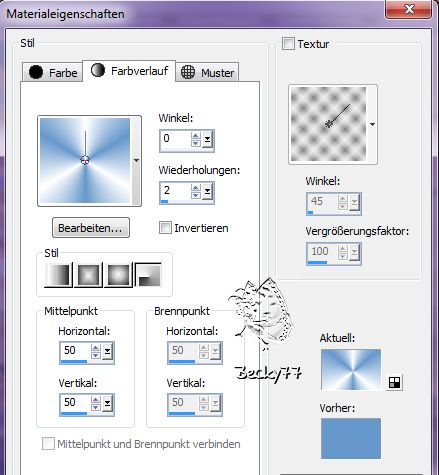
Task: Select the rectangular gradient style icon
Action: (88, 275)
